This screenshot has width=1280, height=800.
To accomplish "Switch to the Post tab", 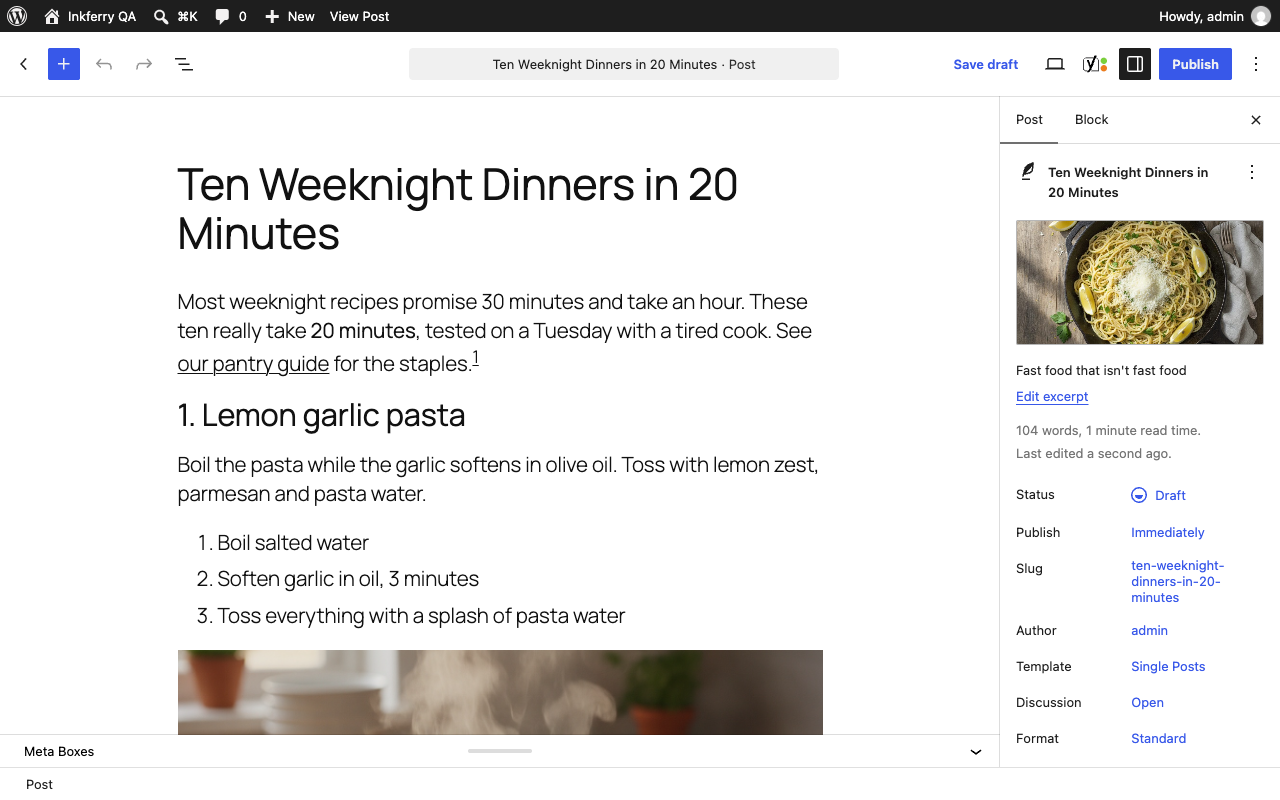I will [1029, 120].
